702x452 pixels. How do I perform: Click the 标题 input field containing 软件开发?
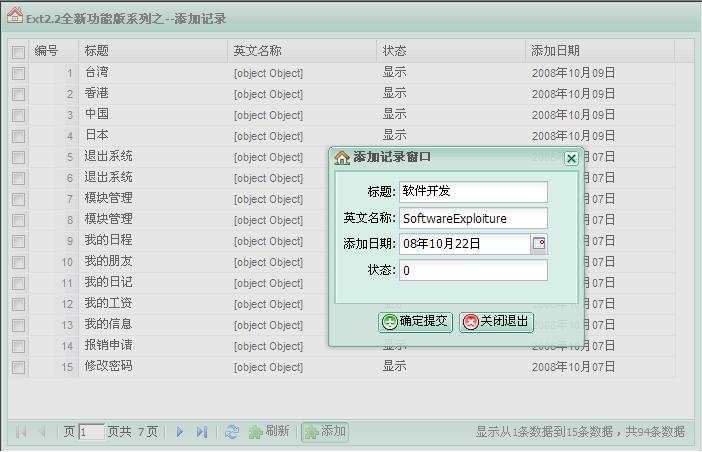click(473, 192)
